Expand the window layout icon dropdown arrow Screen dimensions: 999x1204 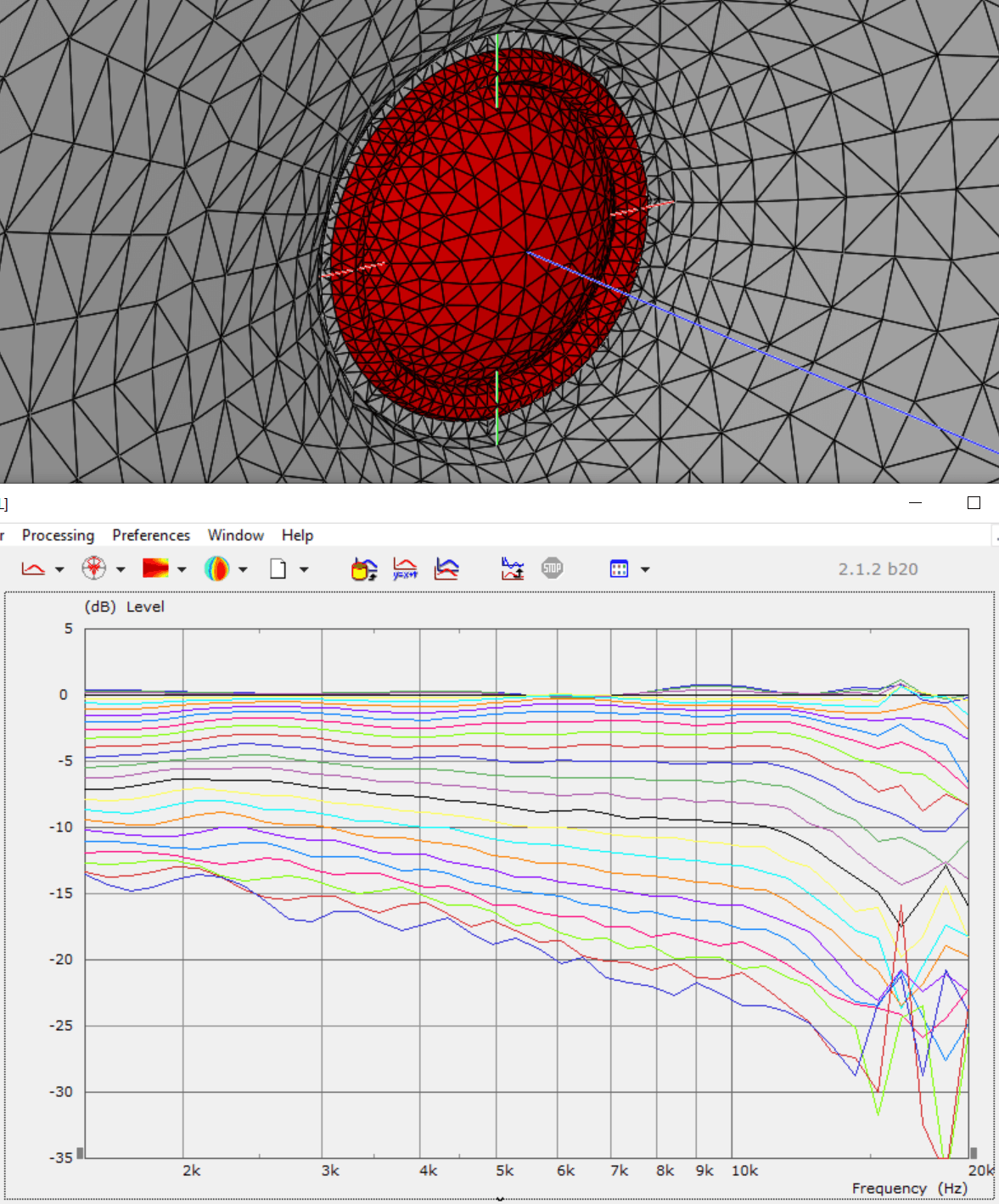(645, 569)
